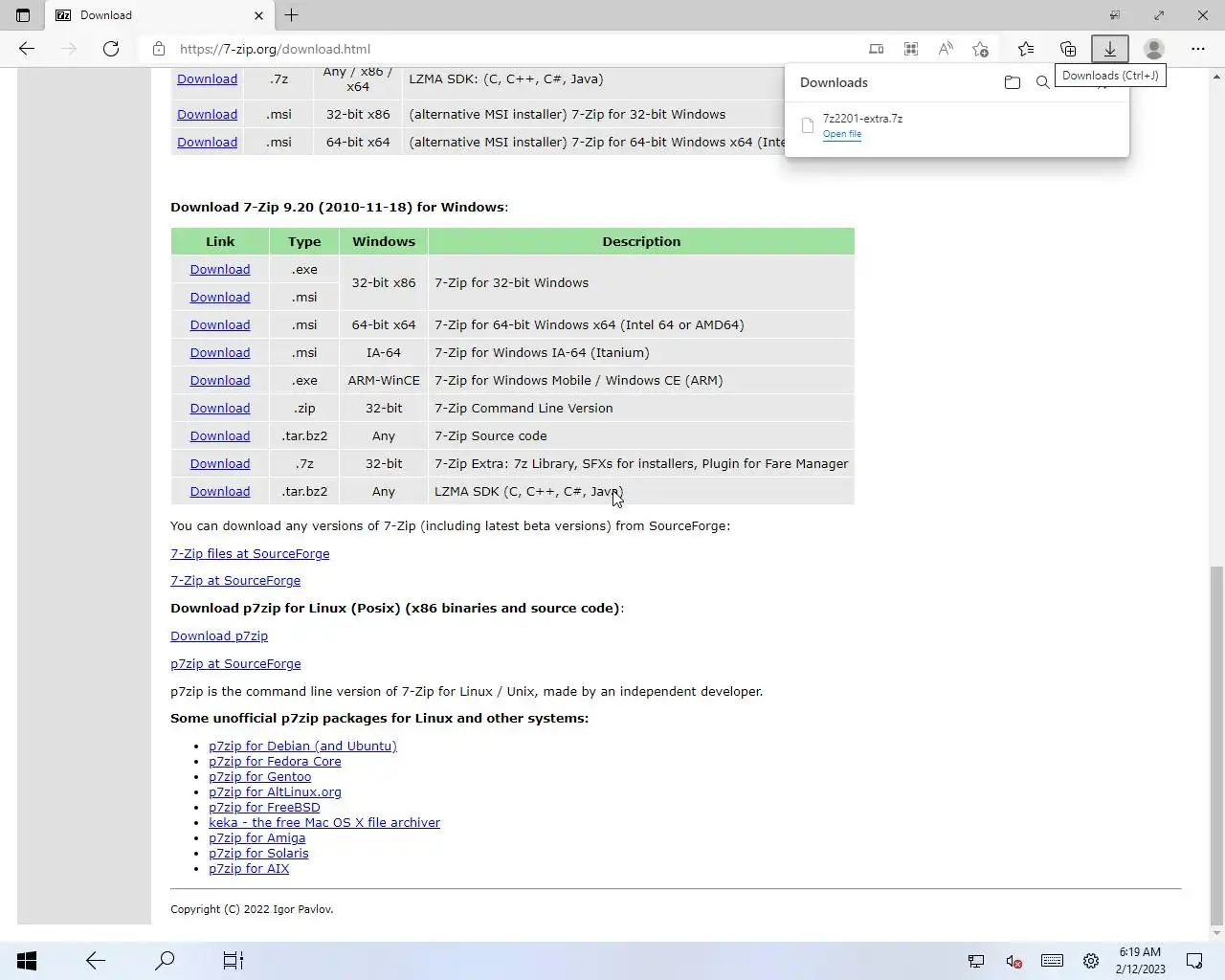
Task: Download 9.20 7-Zip Extra .7z
Action: [220, 463]
